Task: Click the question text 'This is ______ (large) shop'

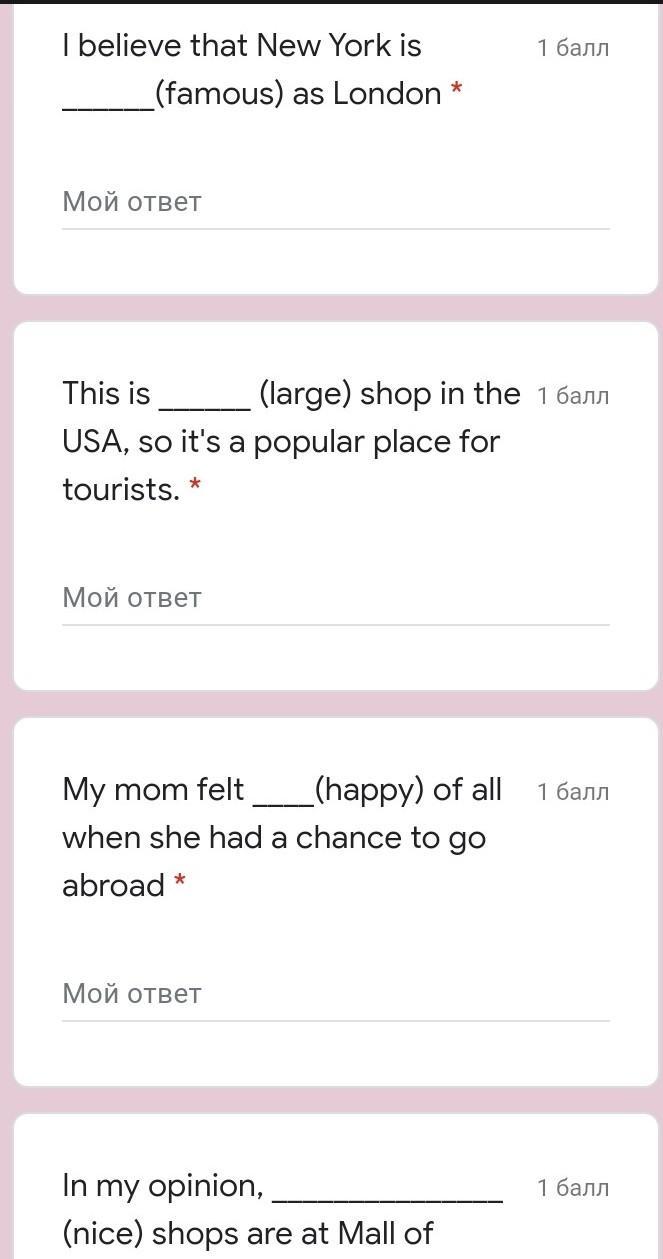Action: 290,394
